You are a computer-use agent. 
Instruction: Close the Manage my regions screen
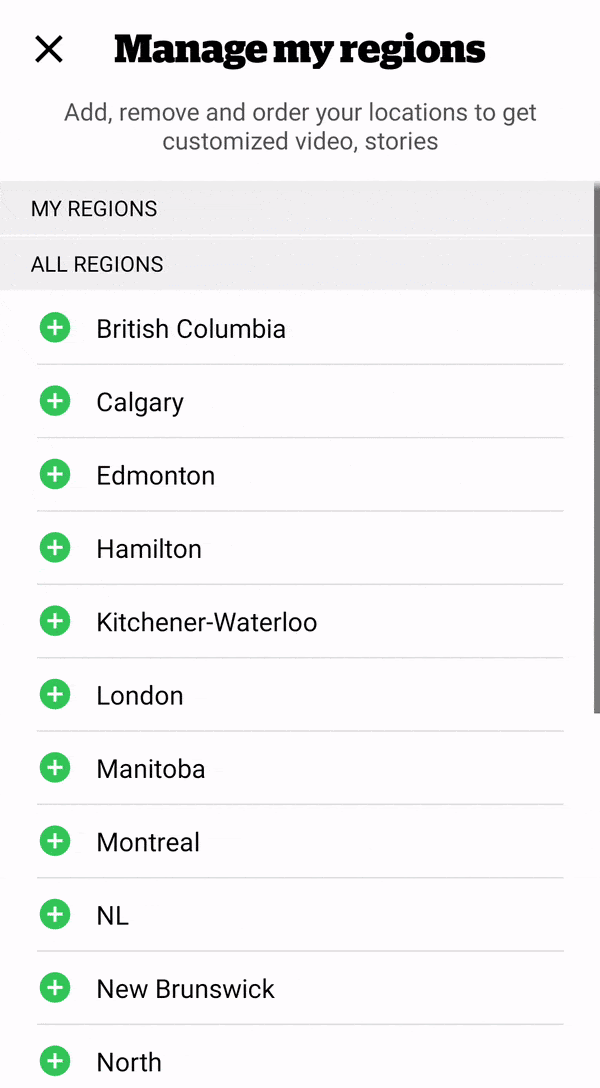pos(49,49)
